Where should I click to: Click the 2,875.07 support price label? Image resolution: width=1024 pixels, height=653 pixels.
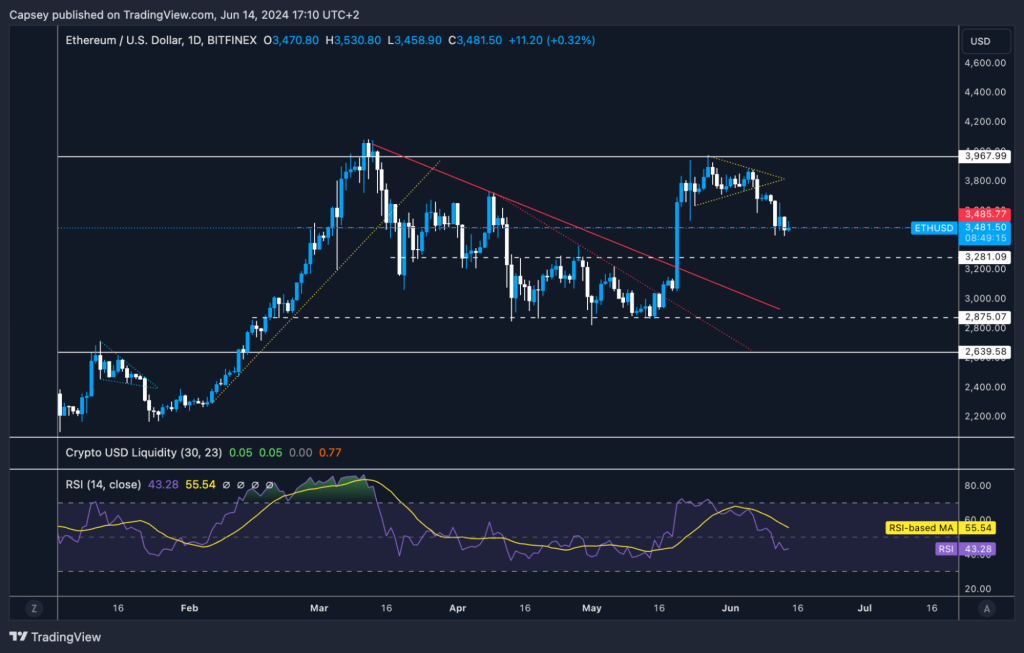point(985,317)
